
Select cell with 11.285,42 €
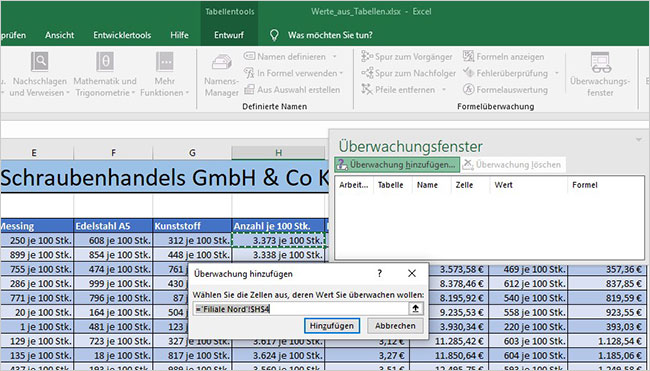(x=449, y=342)
